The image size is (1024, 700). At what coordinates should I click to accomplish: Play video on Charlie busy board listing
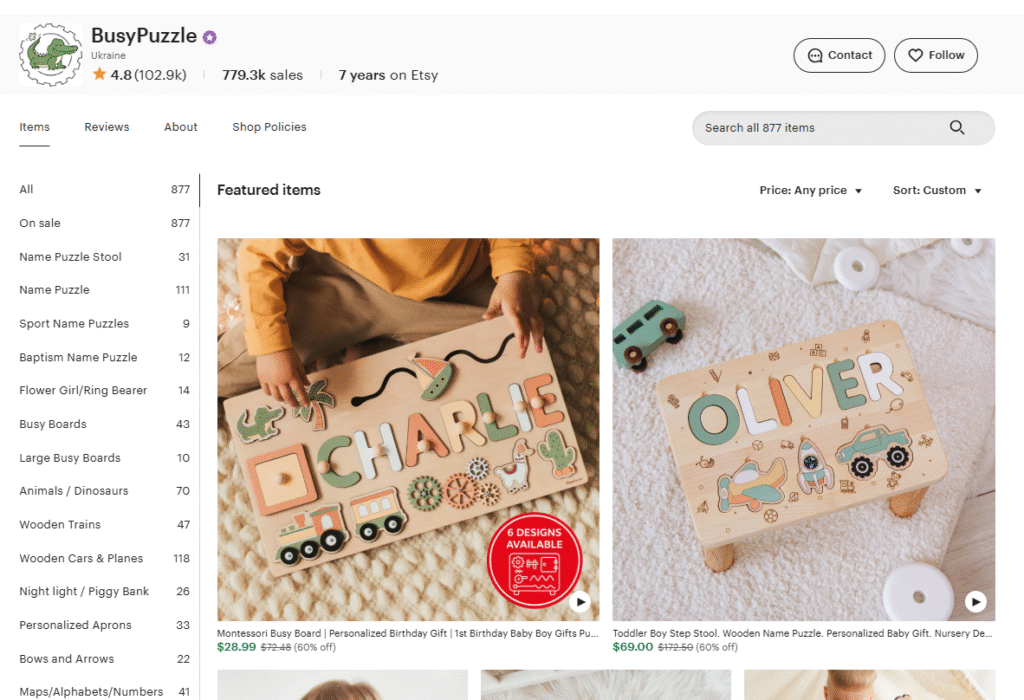579,601
